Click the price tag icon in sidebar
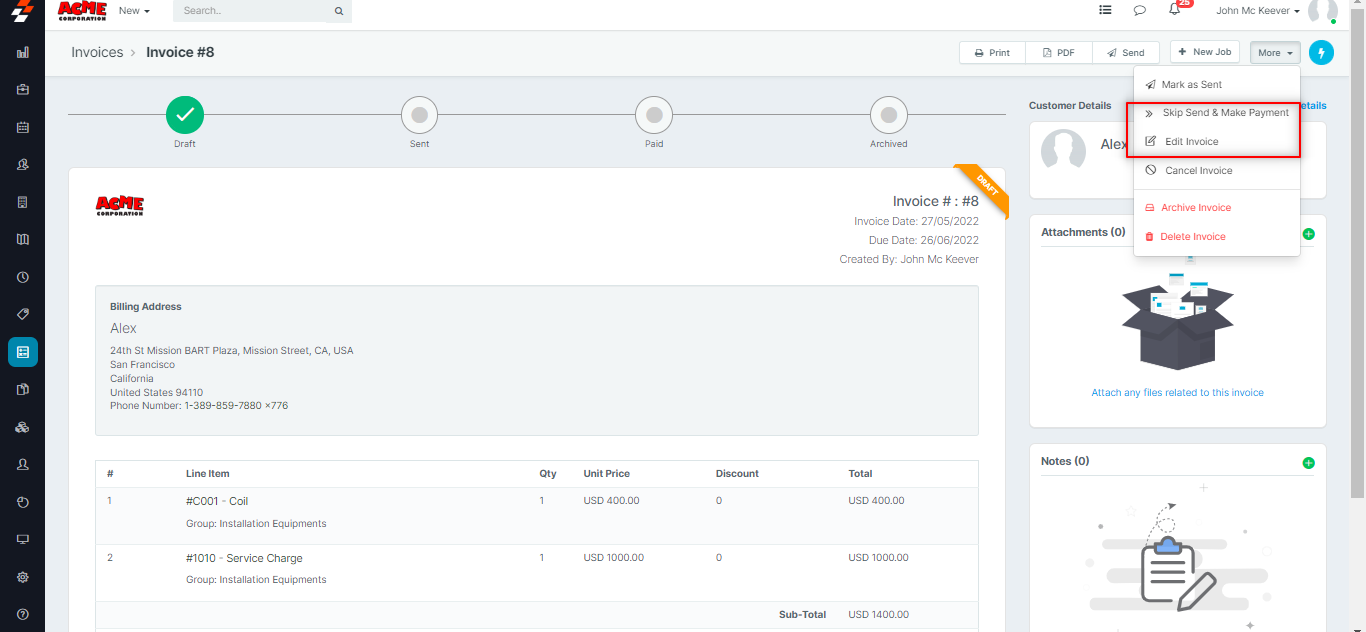1366x632 pixels. (x=22, y=314)
